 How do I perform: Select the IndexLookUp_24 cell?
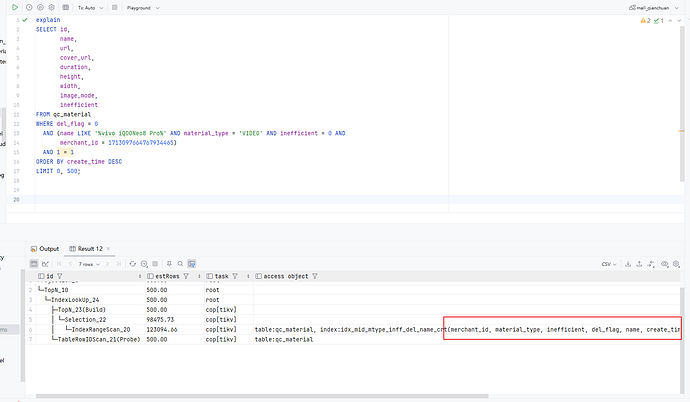point(90,300)
